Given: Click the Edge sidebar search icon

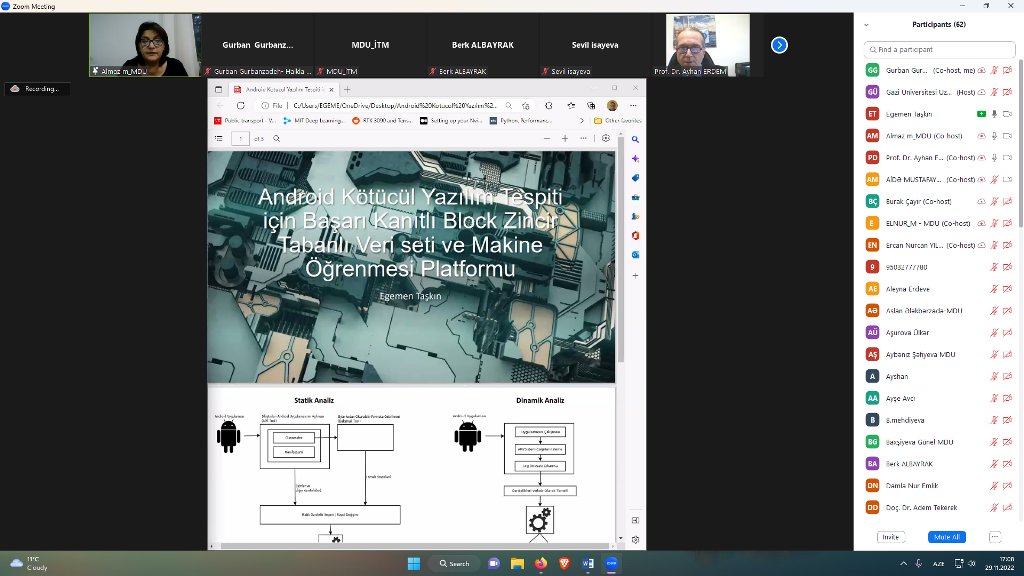Looking at the screenshot, I should coord(635,140).
